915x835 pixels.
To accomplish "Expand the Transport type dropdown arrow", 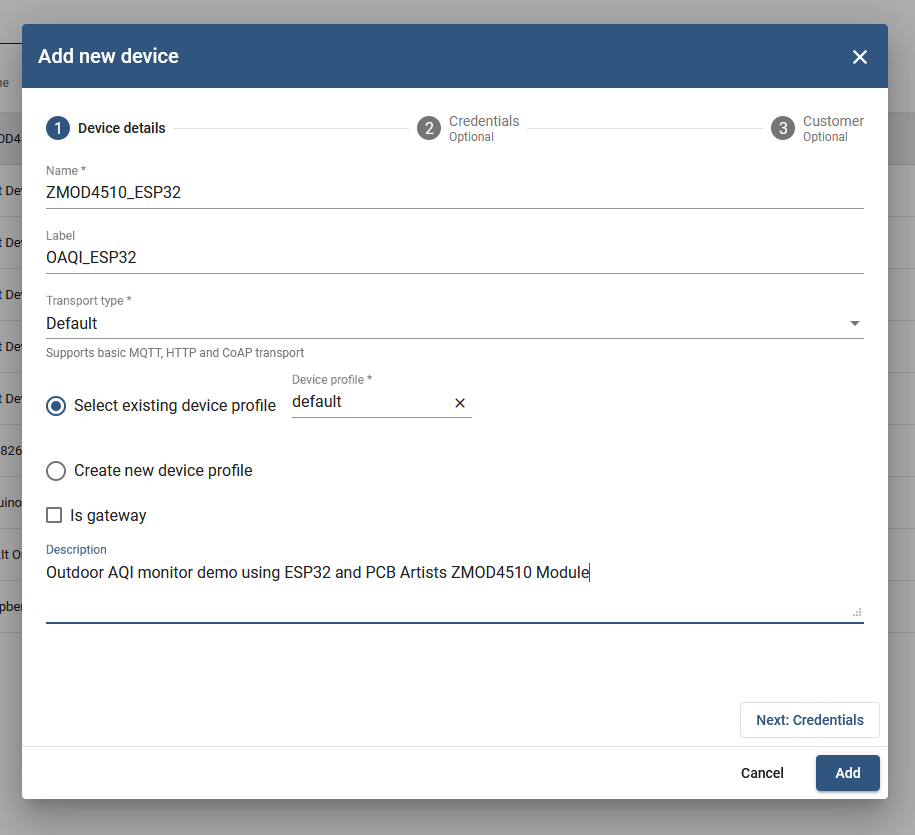I will coord(854,324).
